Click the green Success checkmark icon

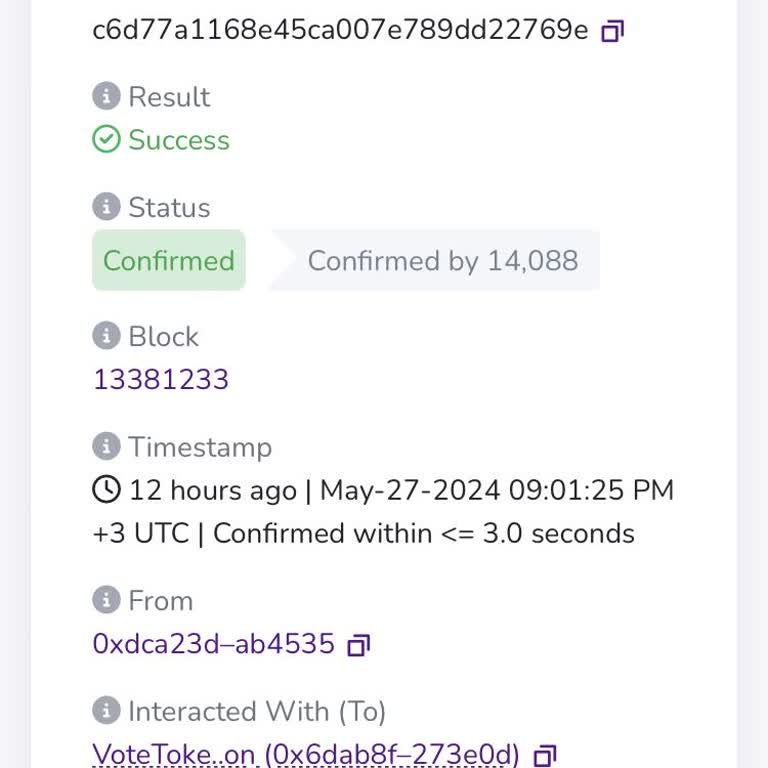pyautogui.click(x=106, y=139)
